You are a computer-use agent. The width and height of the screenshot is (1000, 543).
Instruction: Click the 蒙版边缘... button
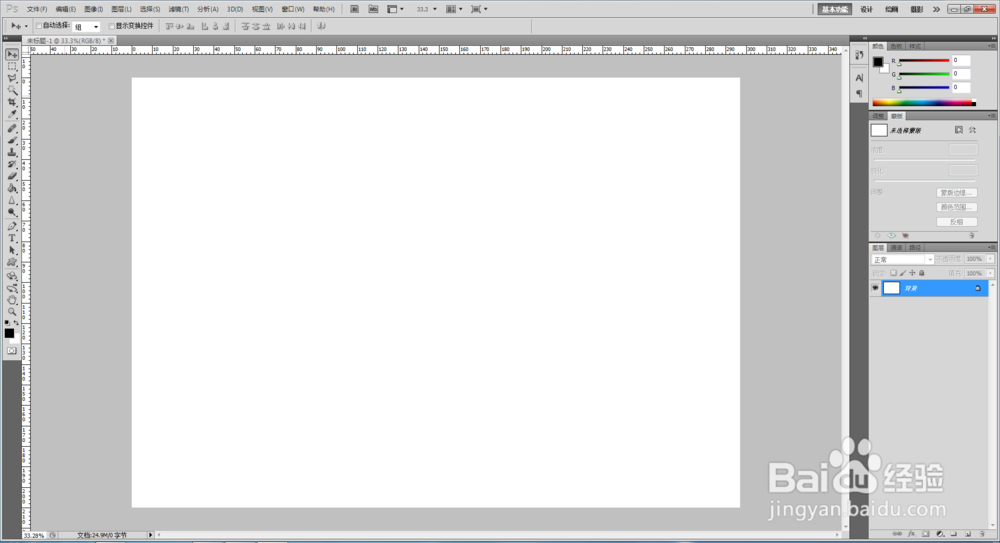pyautogui.click(x=957, y=193)
